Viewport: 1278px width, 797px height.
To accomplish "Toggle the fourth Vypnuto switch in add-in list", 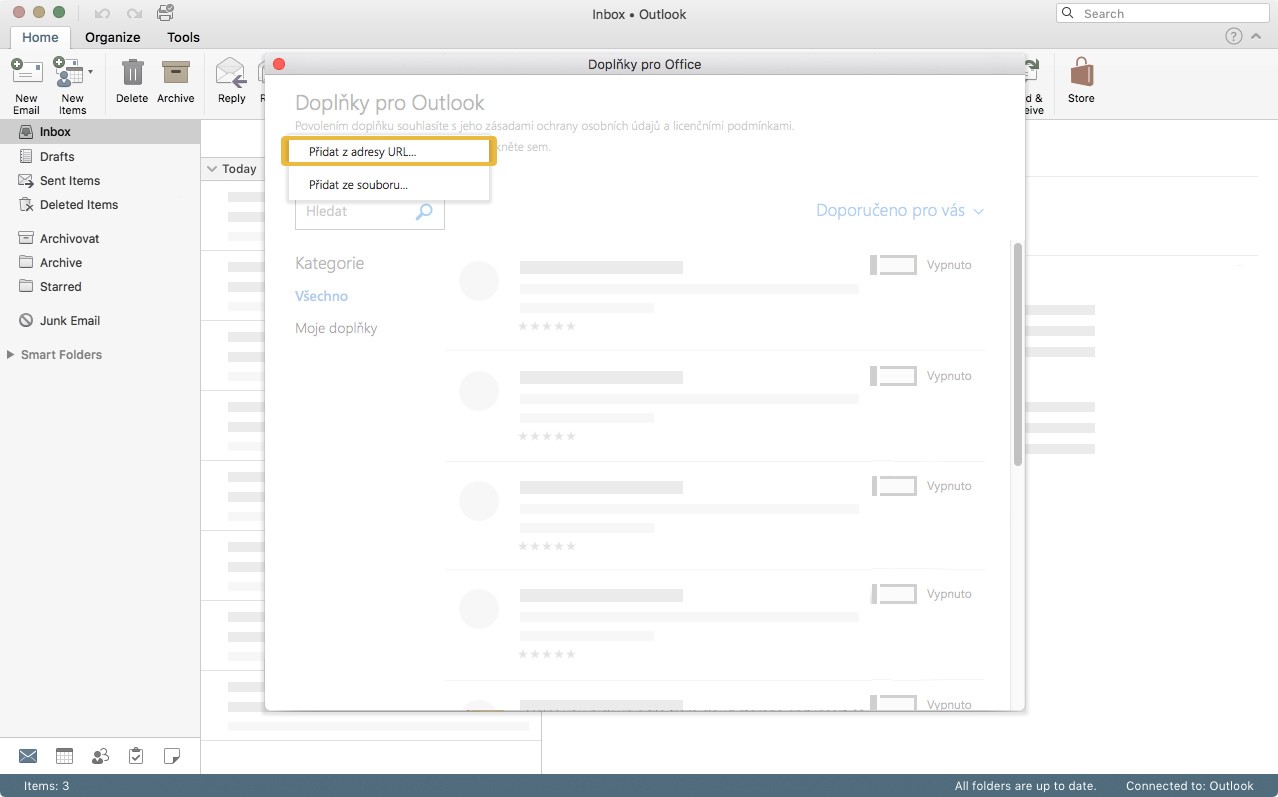I will point(894,594).
